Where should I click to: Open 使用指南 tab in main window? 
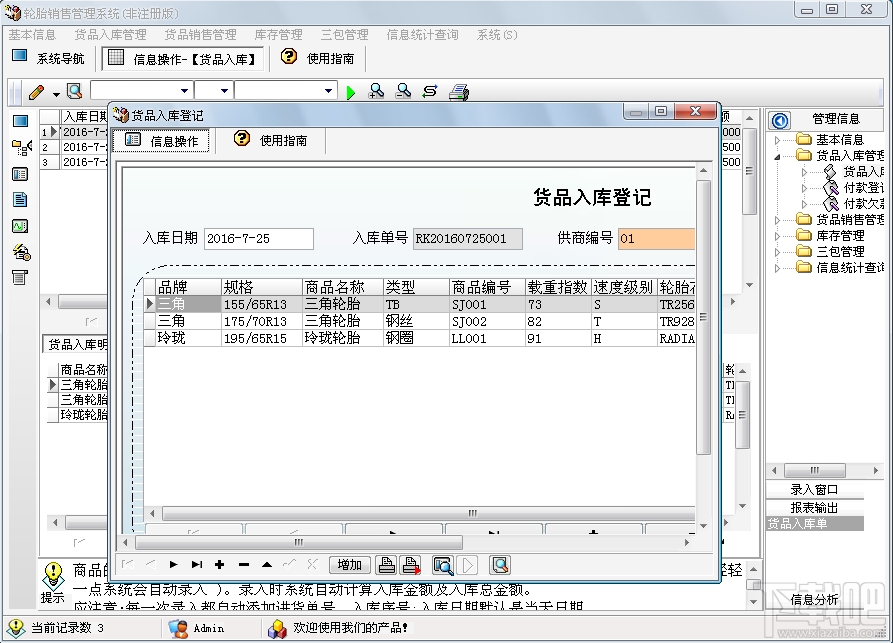click(318, 58)
